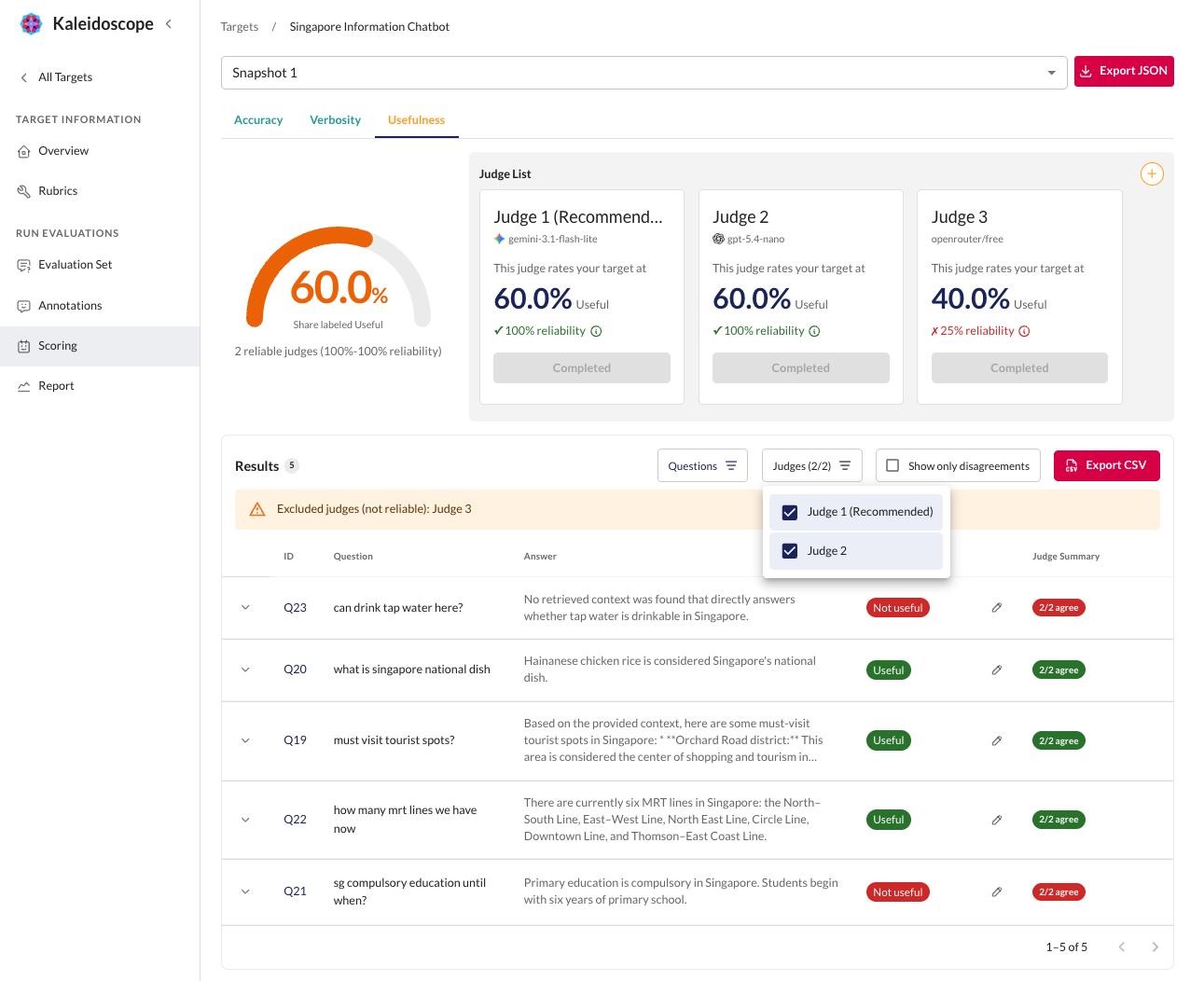Click the 60.0% usefulness gauge
This screenshot has height=981, width=1204.
click(x=339, y=279)
